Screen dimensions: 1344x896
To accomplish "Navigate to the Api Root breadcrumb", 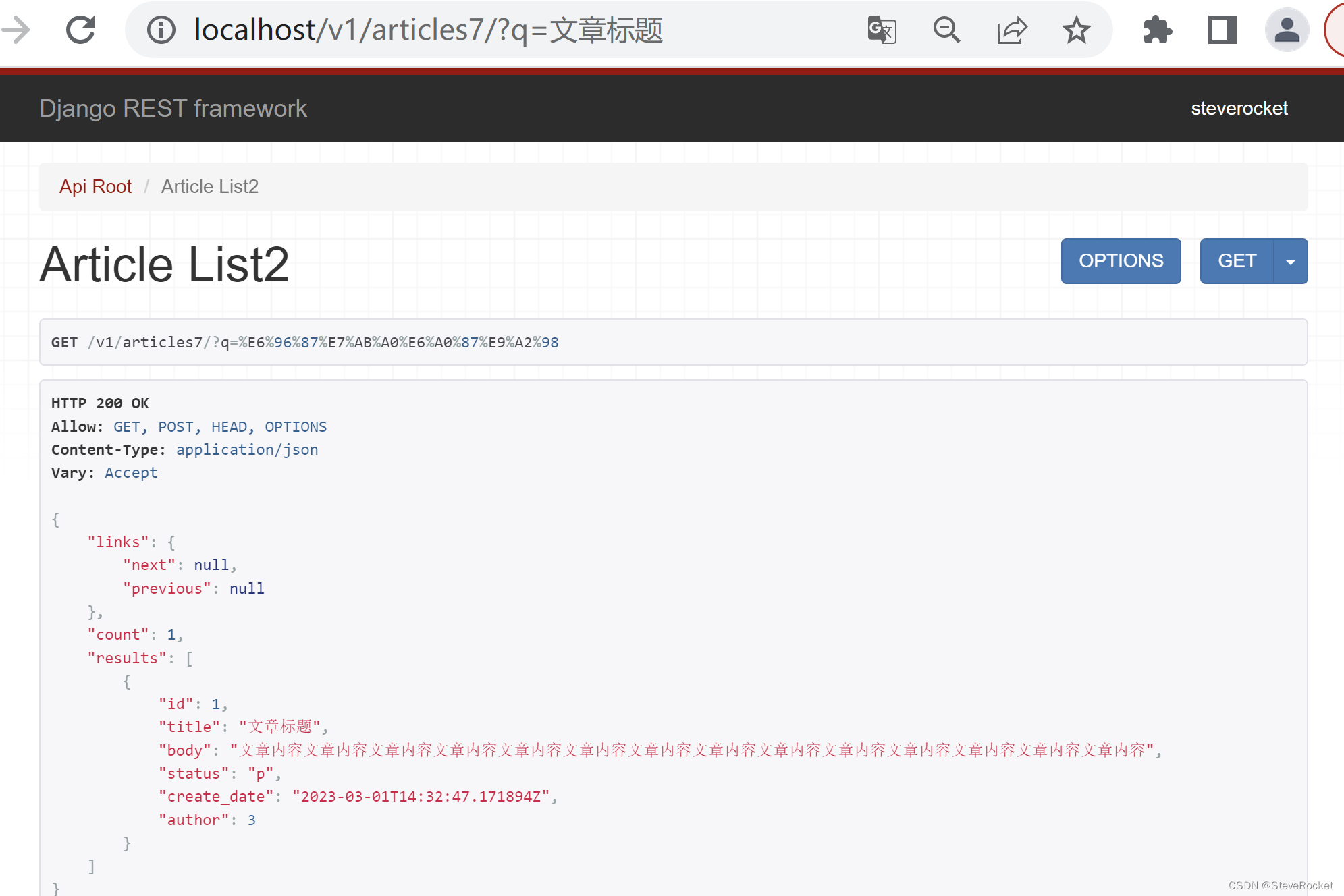I will [96, 186].
